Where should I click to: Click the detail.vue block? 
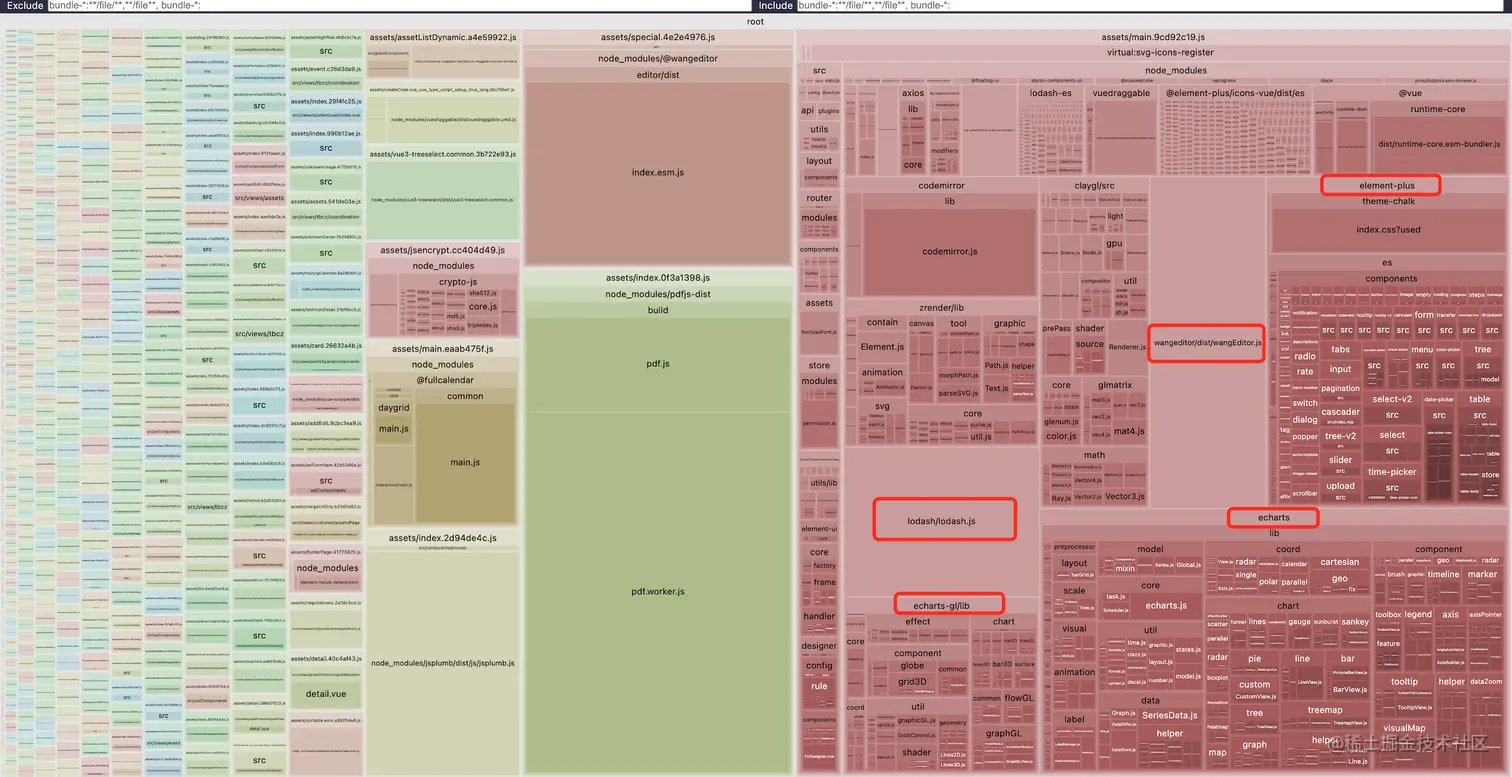click(x=325, y=693)
